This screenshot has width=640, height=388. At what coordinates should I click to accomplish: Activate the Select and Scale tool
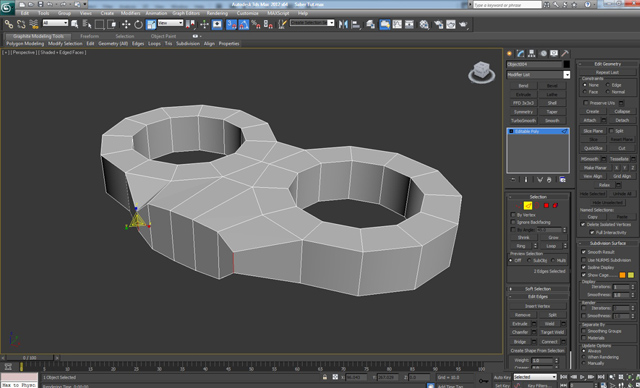tap(151, 24)
